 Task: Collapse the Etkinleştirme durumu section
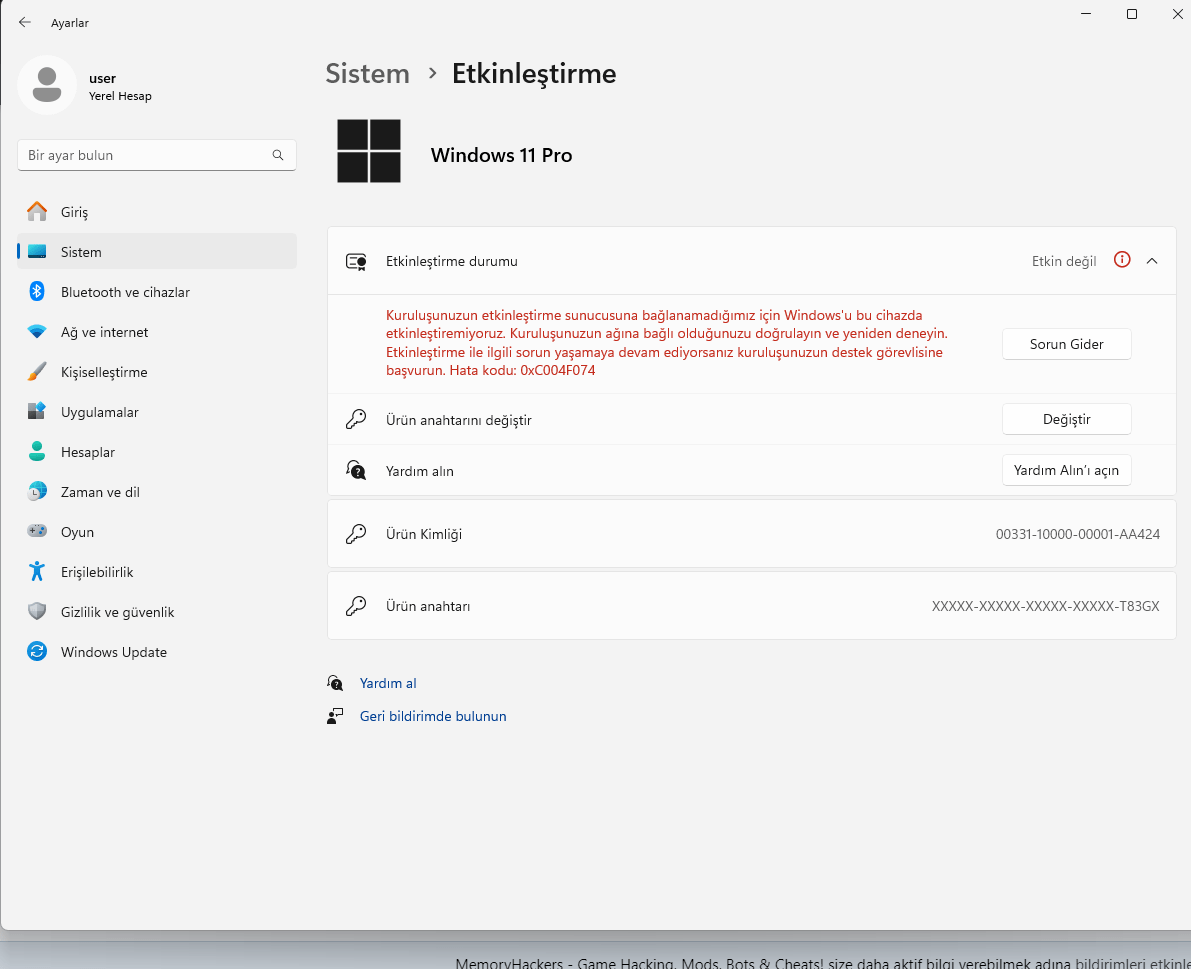pos(1152,261)
